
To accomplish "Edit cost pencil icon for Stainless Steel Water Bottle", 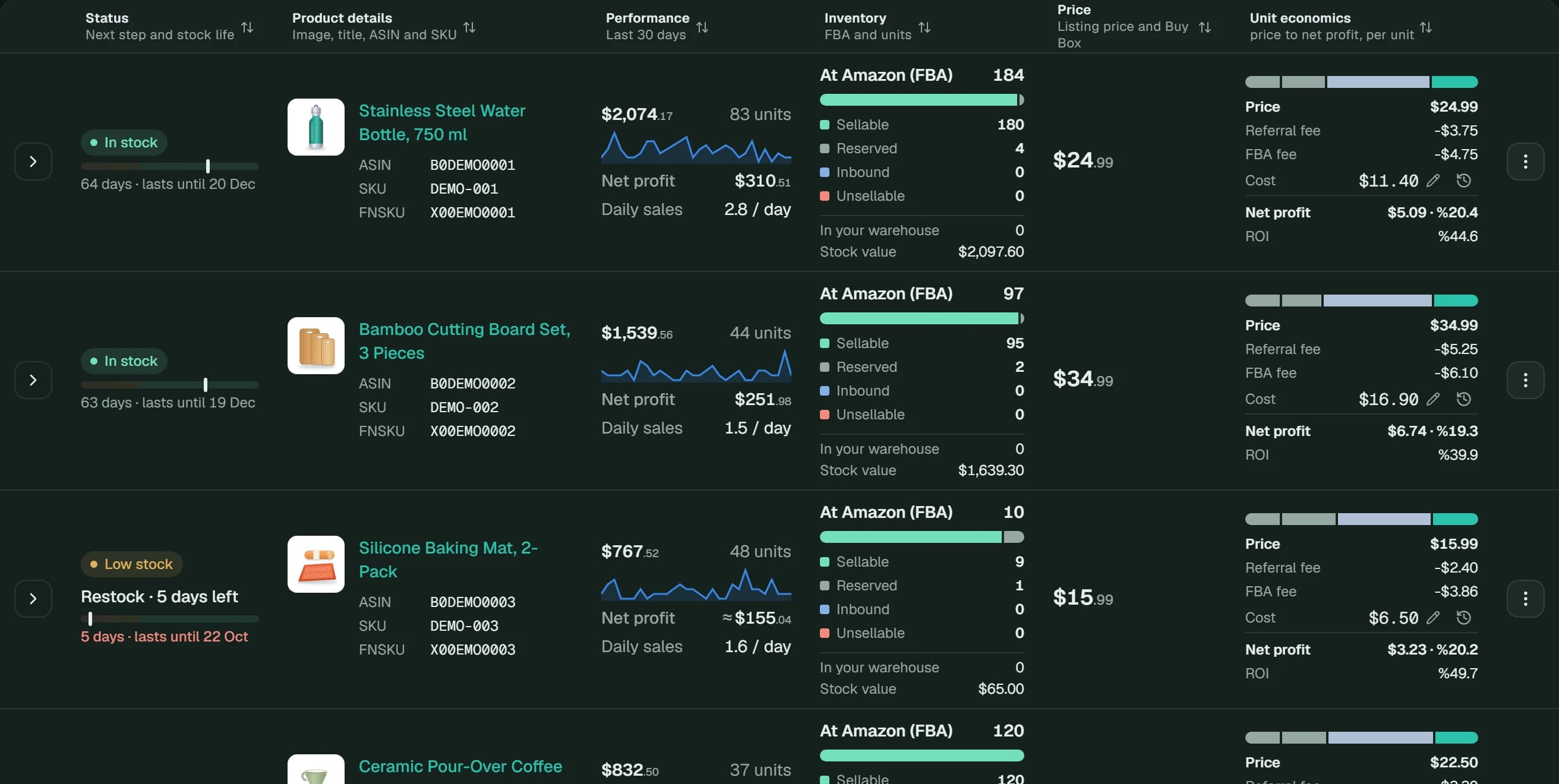I will (x=1432, y=181).
